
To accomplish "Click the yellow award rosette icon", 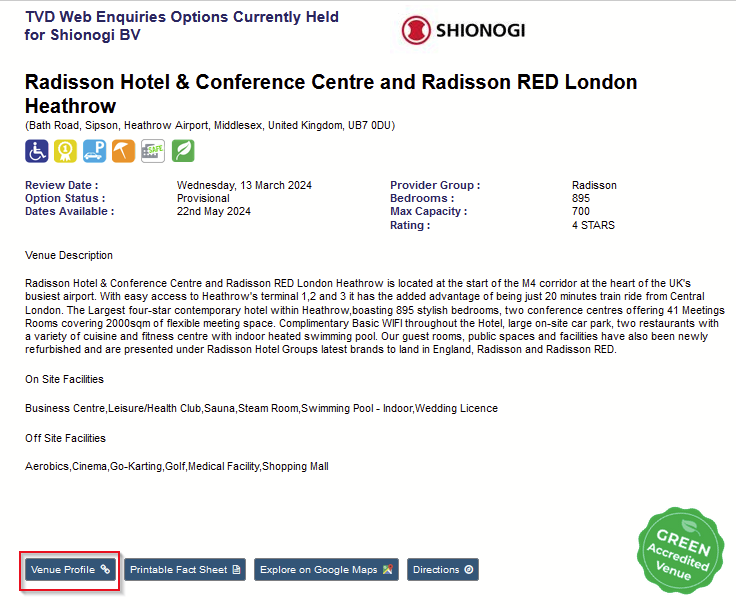I will pos(65,151).
